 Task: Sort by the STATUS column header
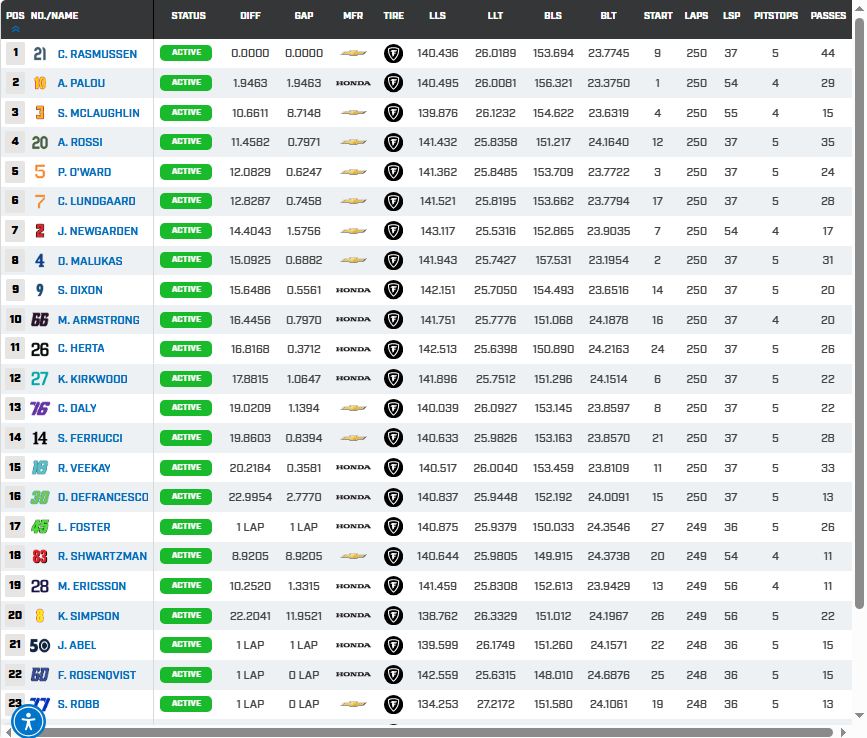click(188, 15)
